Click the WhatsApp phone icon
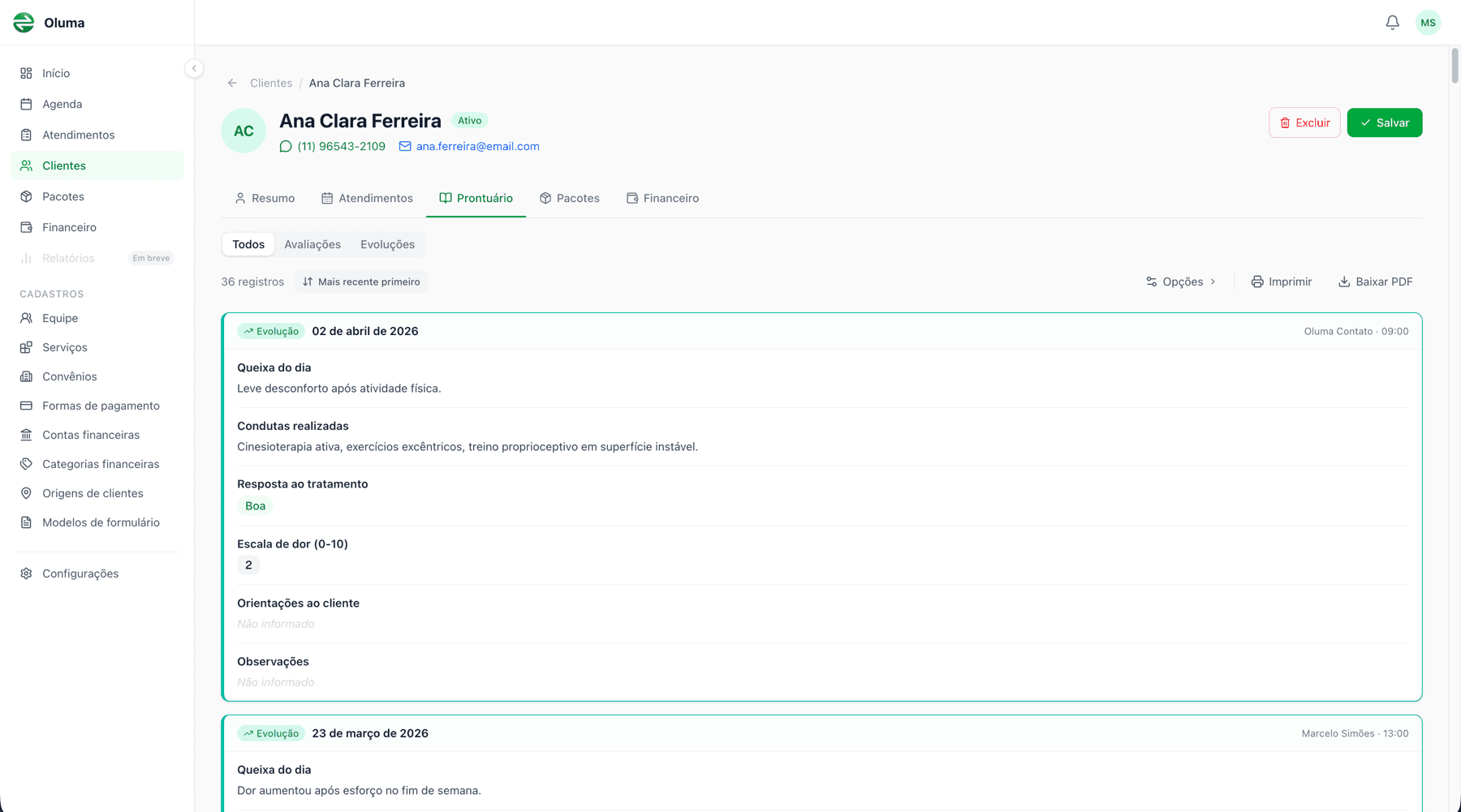 (286, 147)
